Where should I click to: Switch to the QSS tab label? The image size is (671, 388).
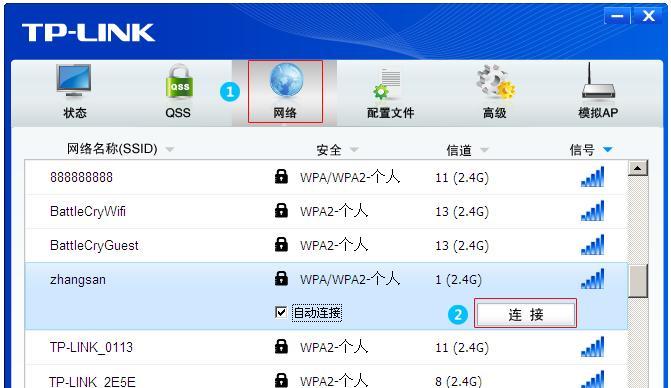tap(178, 113)
